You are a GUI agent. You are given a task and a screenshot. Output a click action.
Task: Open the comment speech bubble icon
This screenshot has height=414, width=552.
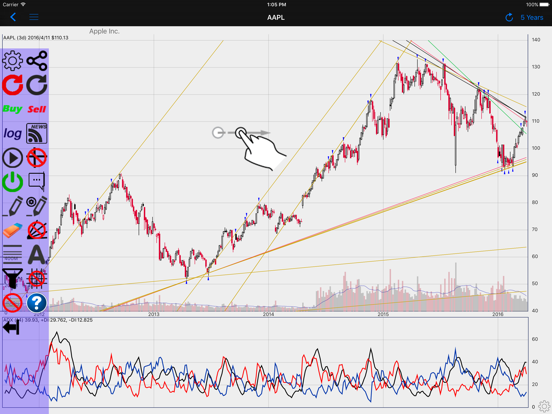(37, 182)
